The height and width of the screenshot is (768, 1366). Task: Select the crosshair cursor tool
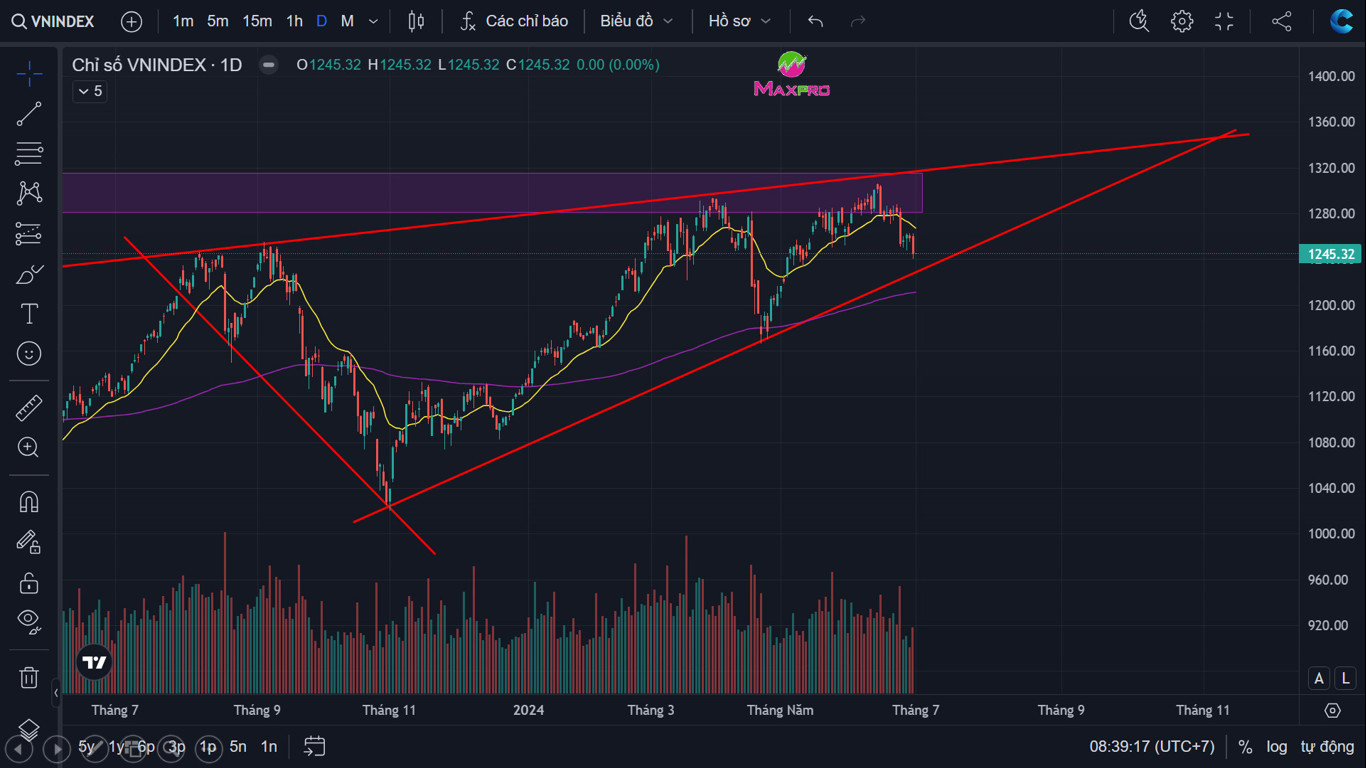29,73
